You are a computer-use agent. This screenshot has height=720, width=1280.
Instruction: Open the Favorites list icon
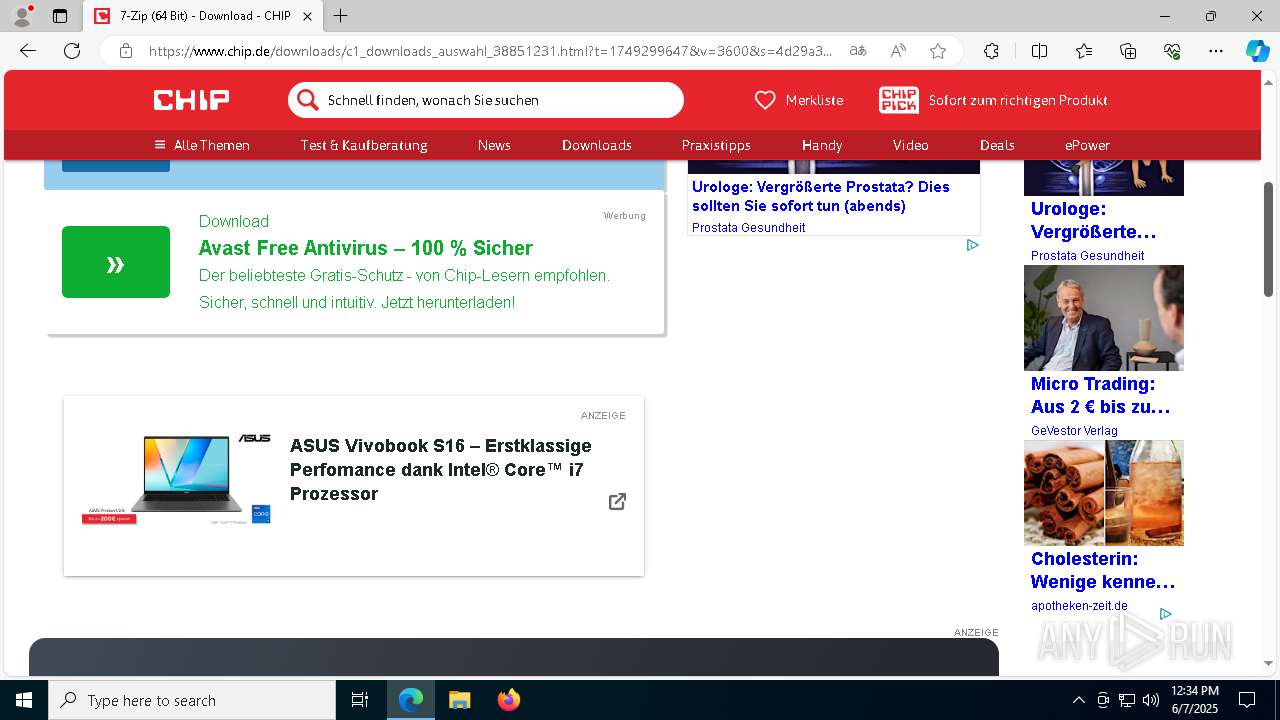(x=1084, y=51)
